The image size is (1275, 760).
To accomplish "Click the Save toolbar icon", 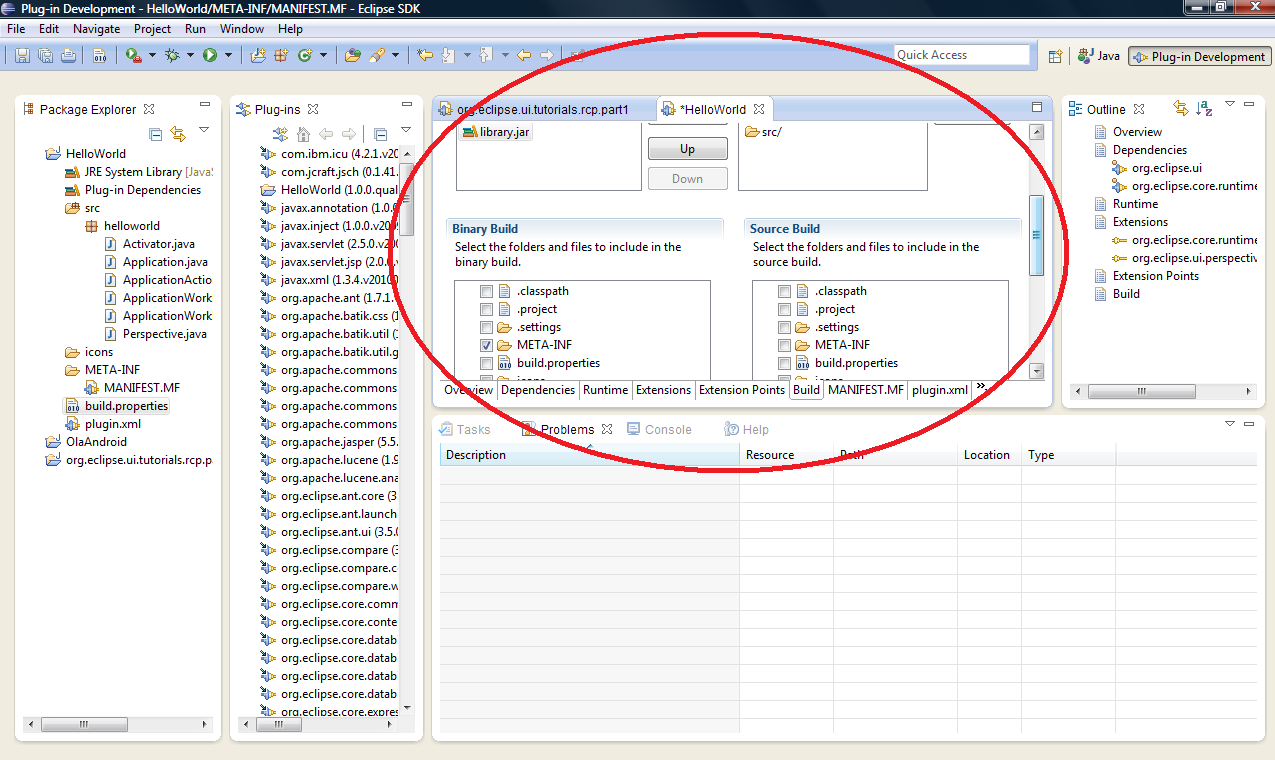I will pos(22,55).
